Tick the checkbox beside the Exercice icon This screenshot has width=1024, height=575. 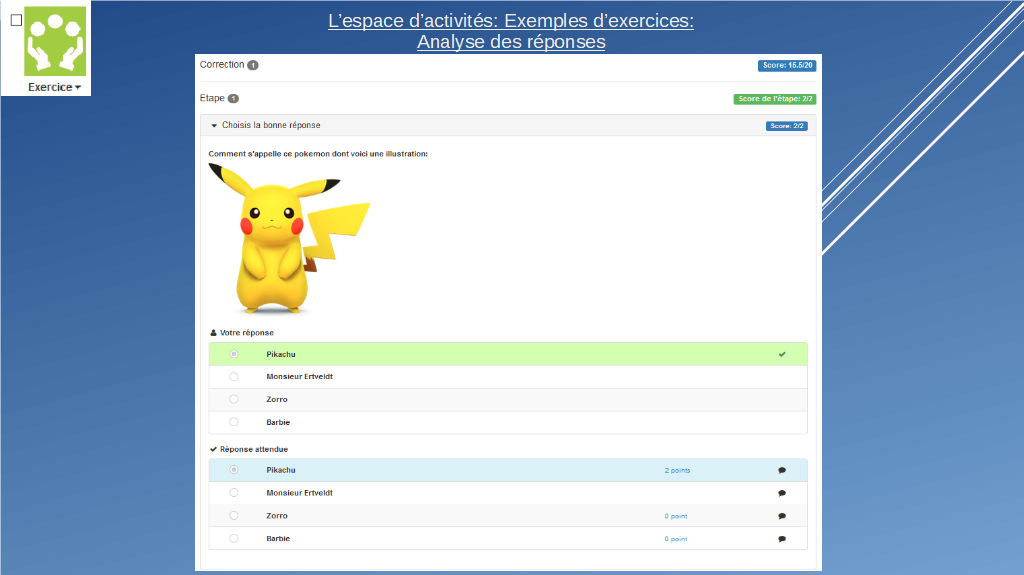coord(16,20)
